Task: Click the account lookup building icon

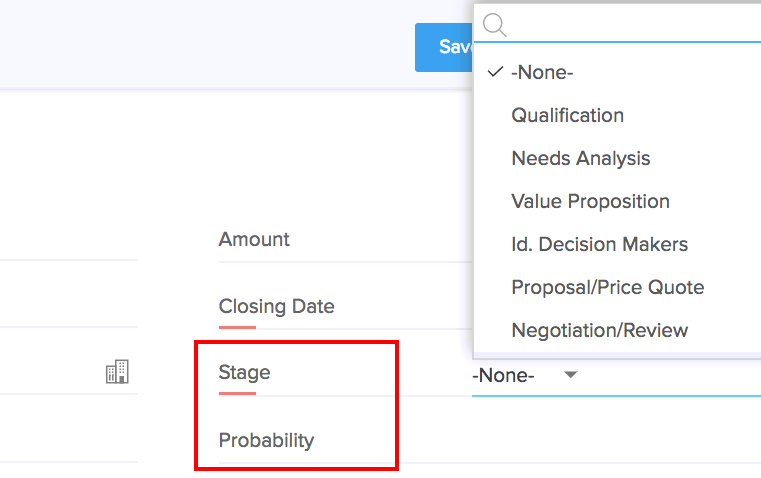Action: pyautogui.click(x=117, y=373)
